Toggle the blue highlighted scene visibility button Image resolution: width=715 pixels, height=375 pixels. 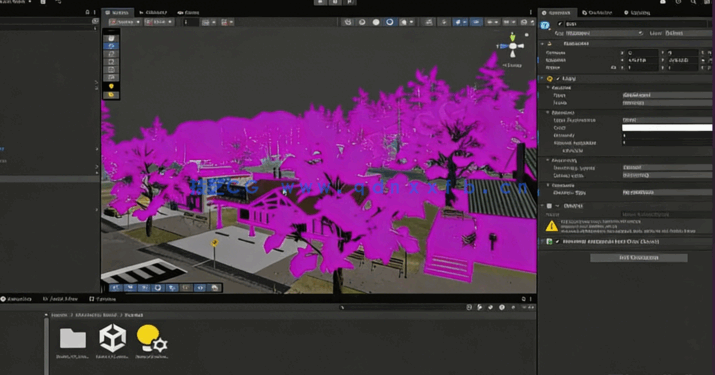(x=476, y=22)
